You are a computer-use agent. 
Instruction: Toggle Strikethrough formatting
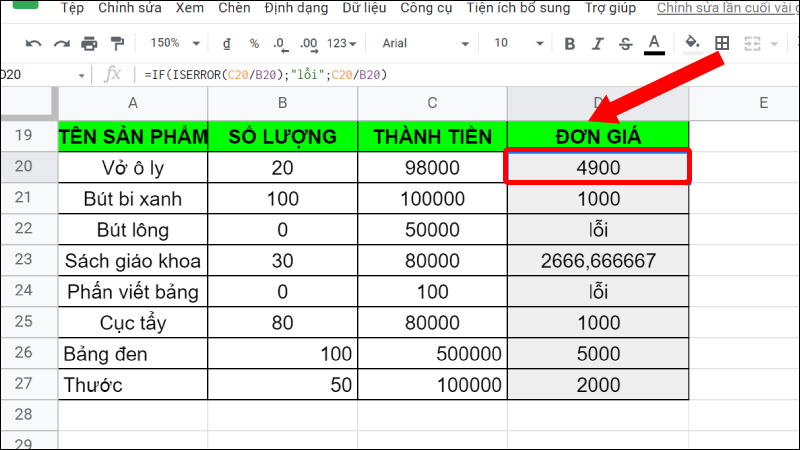(626, 44)
